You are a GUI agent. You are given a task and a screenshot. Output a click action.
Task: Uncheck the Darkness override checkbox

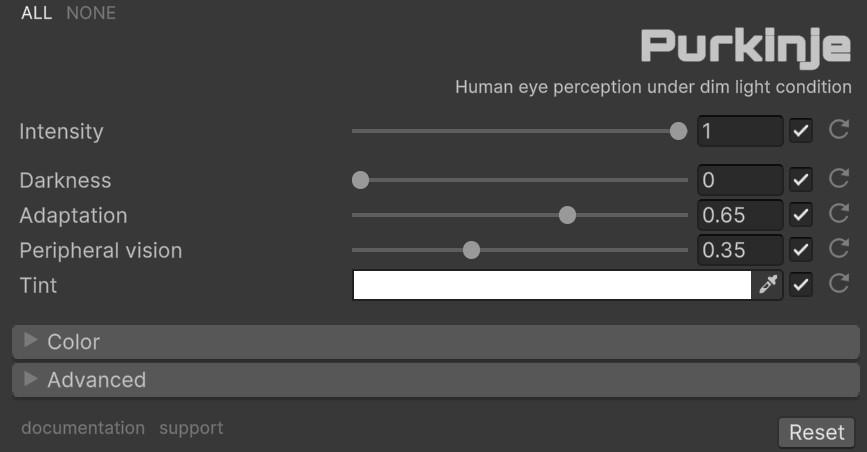click(801, 180)
